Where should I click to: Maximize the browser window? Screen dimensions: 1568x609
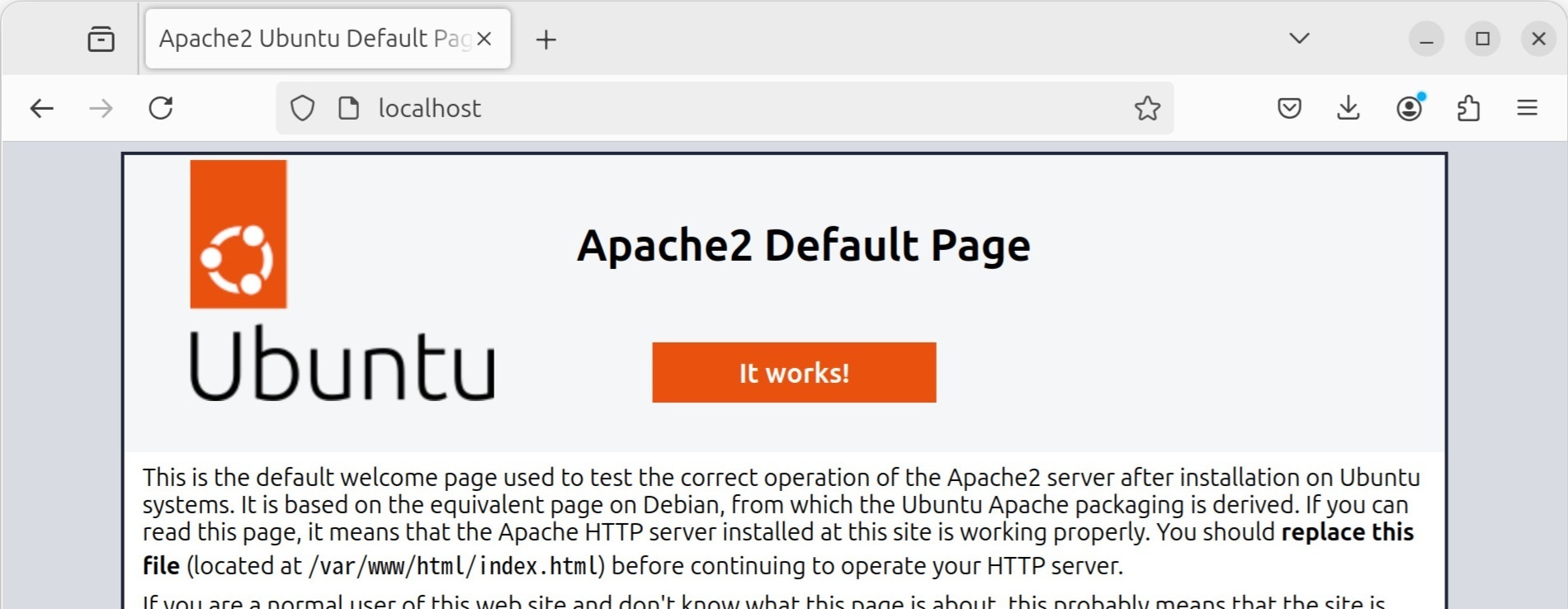[1482, 39]
